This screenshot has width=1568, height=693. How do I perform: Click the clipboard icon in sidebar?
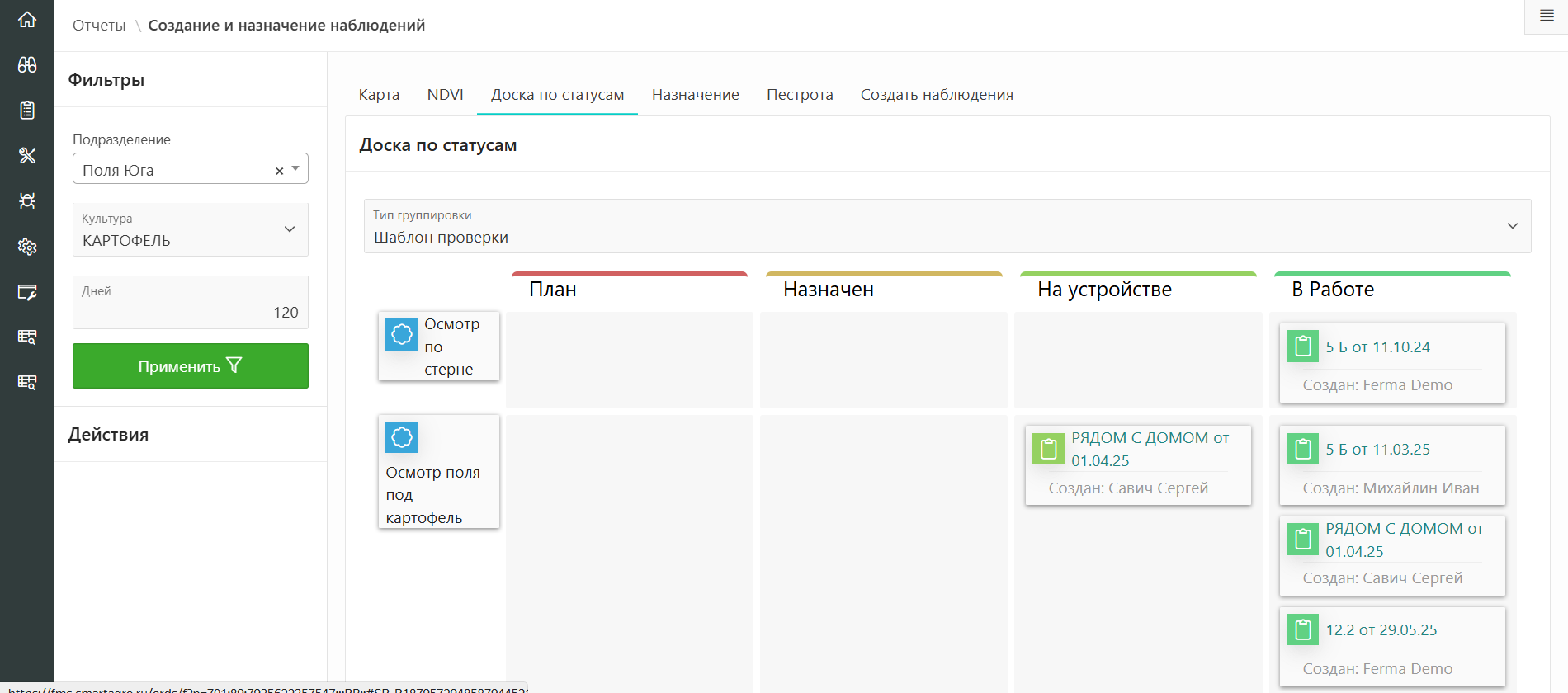[27, 110]
